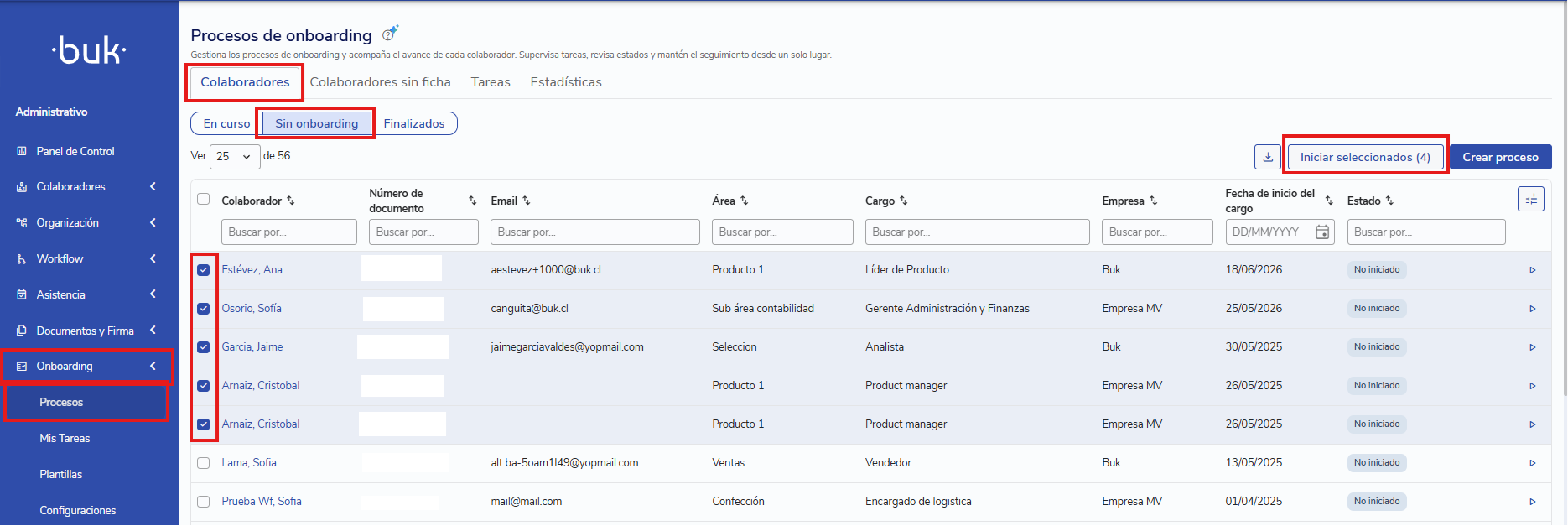Toggle the select-all header checkbox
Screen dimensions: 1568x526
coord(203,199)
